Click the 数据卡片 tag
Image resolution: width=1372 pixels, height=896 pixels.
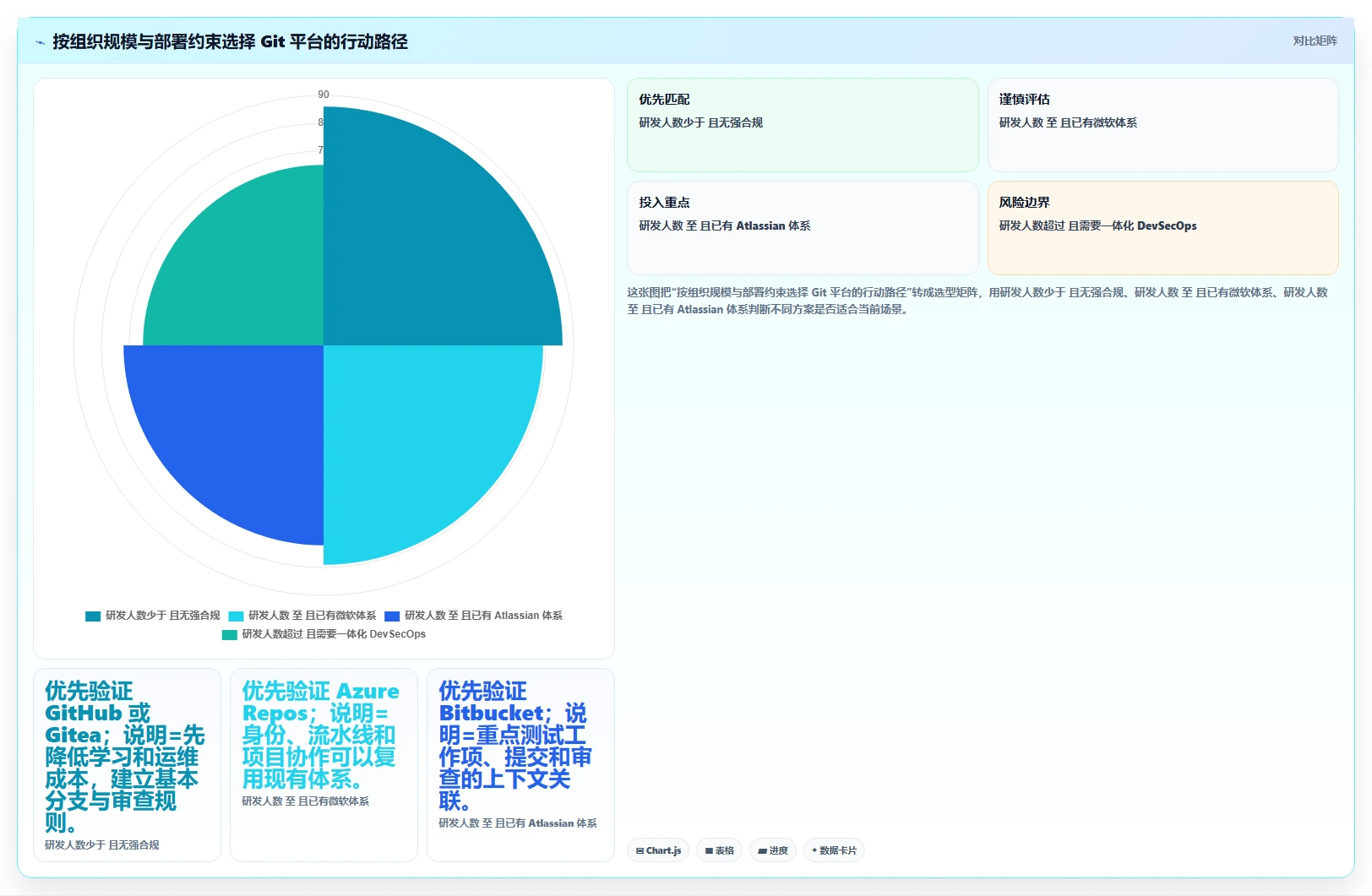tap(834, 850)
